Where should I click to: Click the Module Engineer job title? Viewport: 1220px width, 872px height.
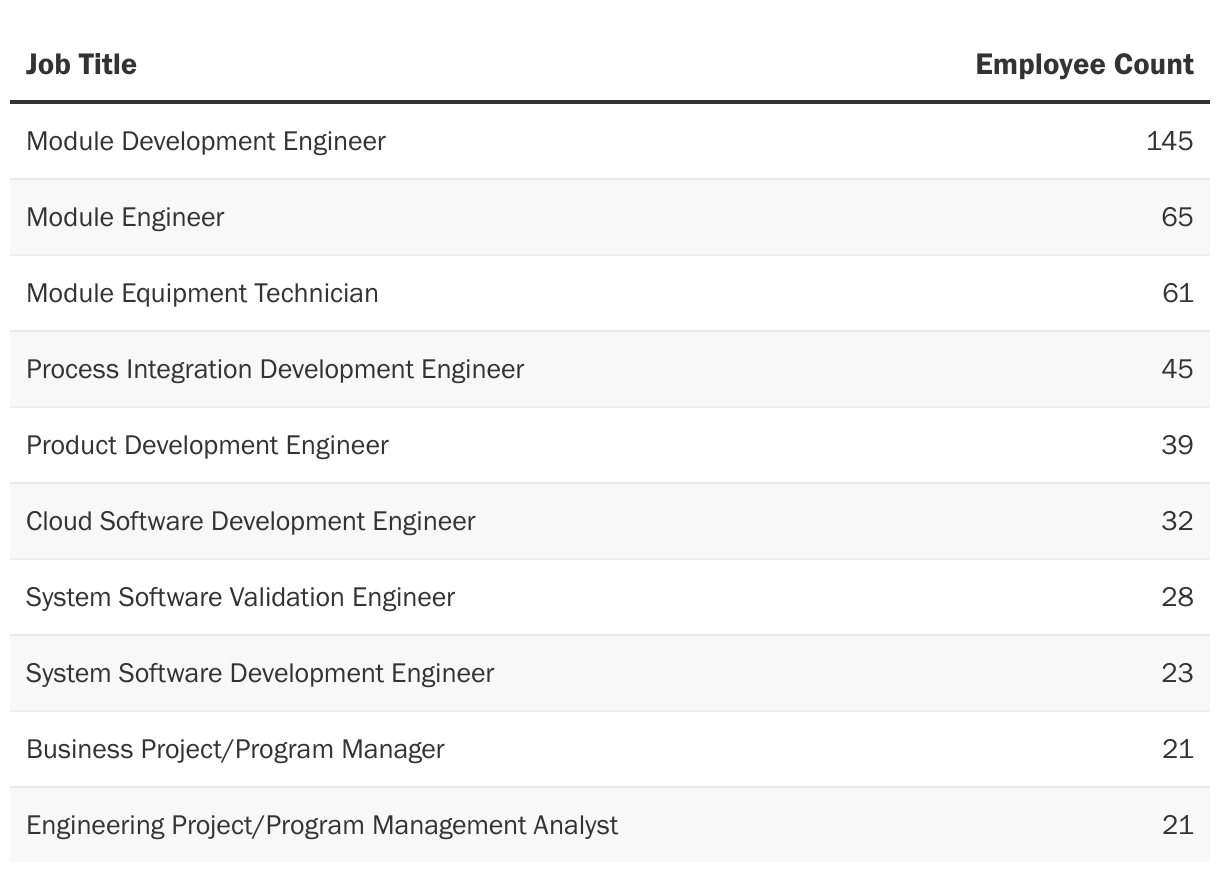click(x=125, y=217)
